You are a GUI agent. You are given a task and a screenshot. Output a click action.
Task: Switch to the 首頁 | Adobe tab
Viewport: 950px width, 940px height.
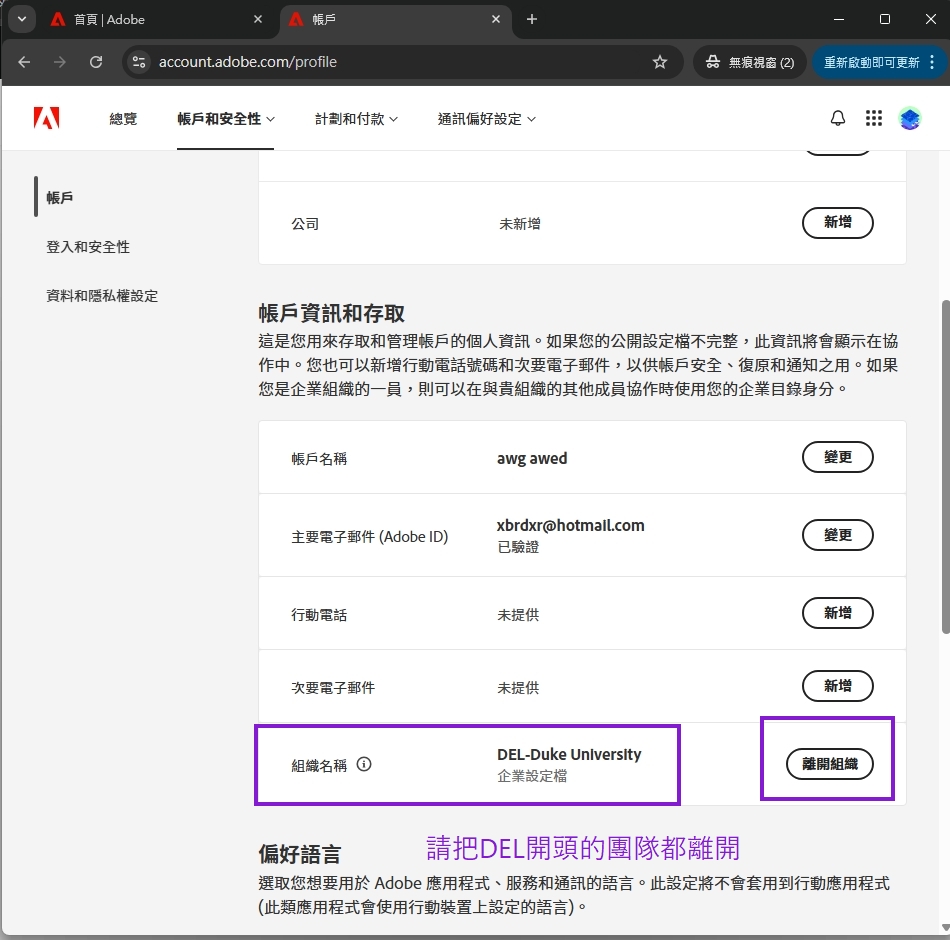pyautogui.click(x=150, y=19)
